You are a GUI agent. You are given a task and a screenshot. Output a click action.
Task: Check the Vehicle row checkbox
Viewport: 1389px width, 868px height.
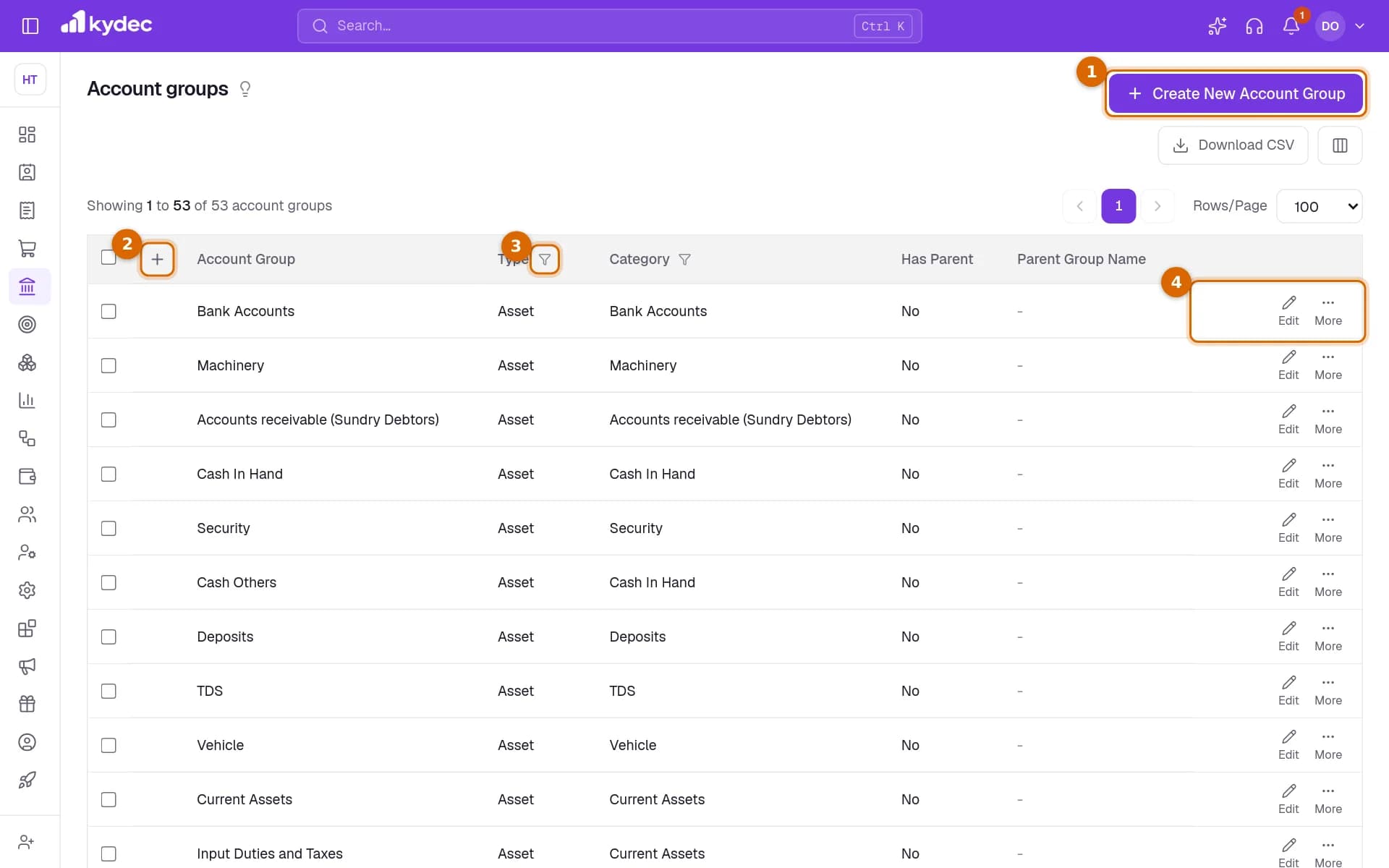(x=109, y=745)
